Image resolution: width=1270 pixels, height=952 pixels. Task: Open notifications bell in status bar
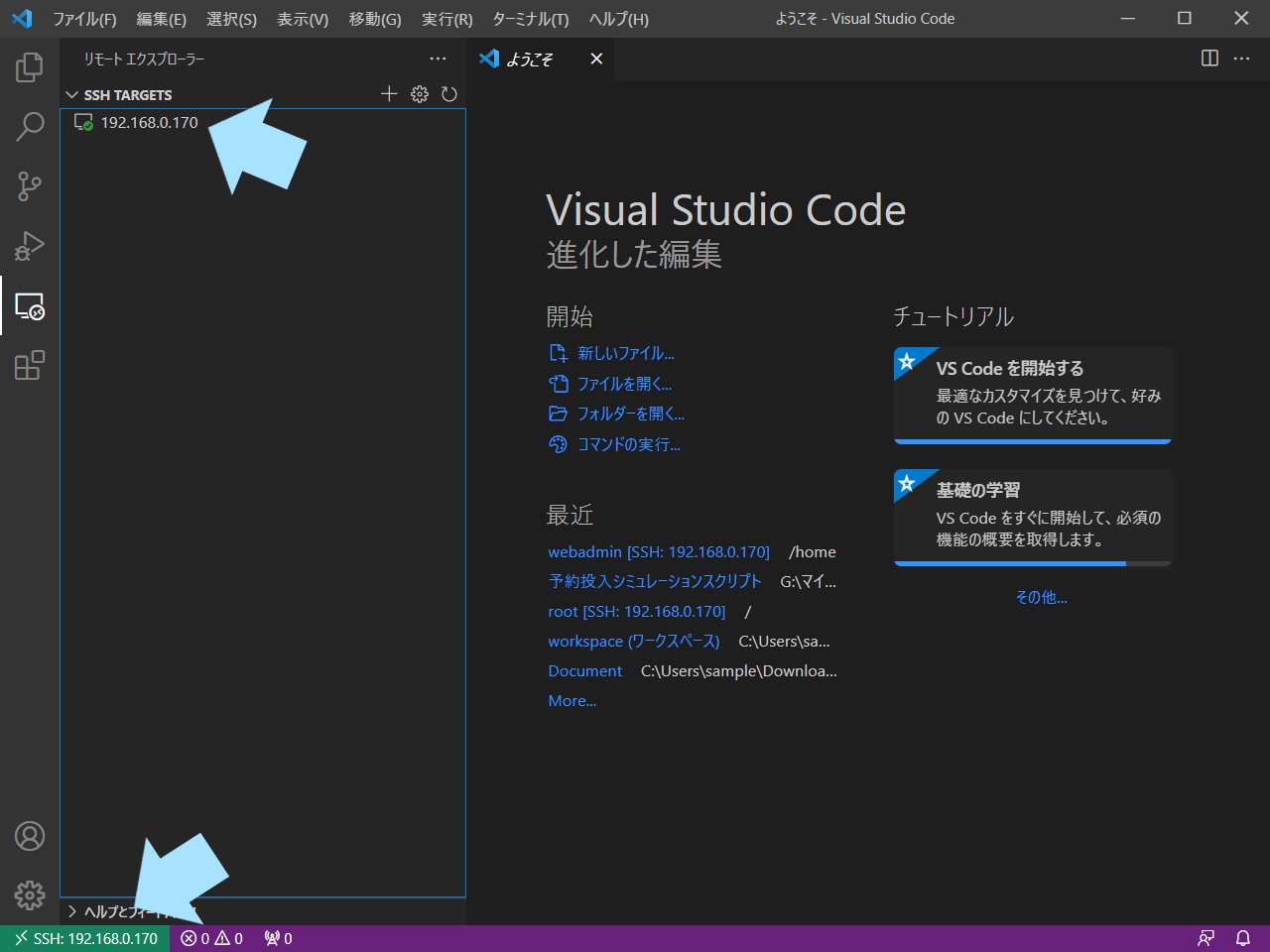(1242, 938)
